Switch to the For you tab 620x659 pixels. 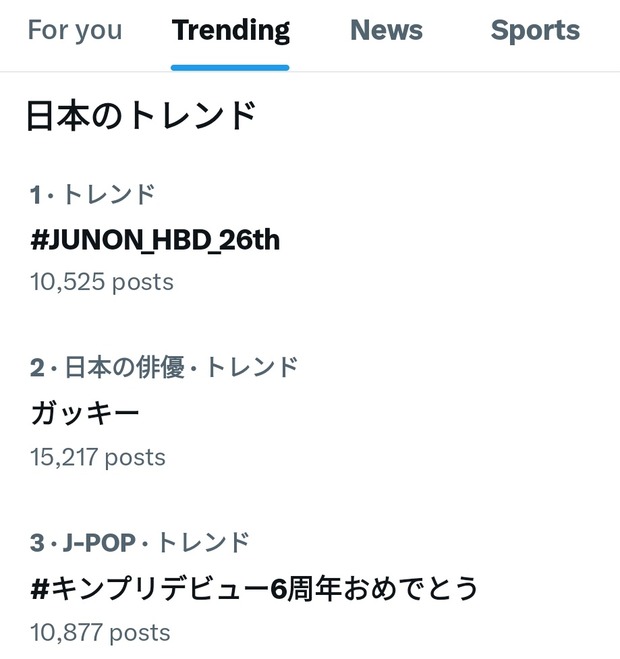pos(75,30)
